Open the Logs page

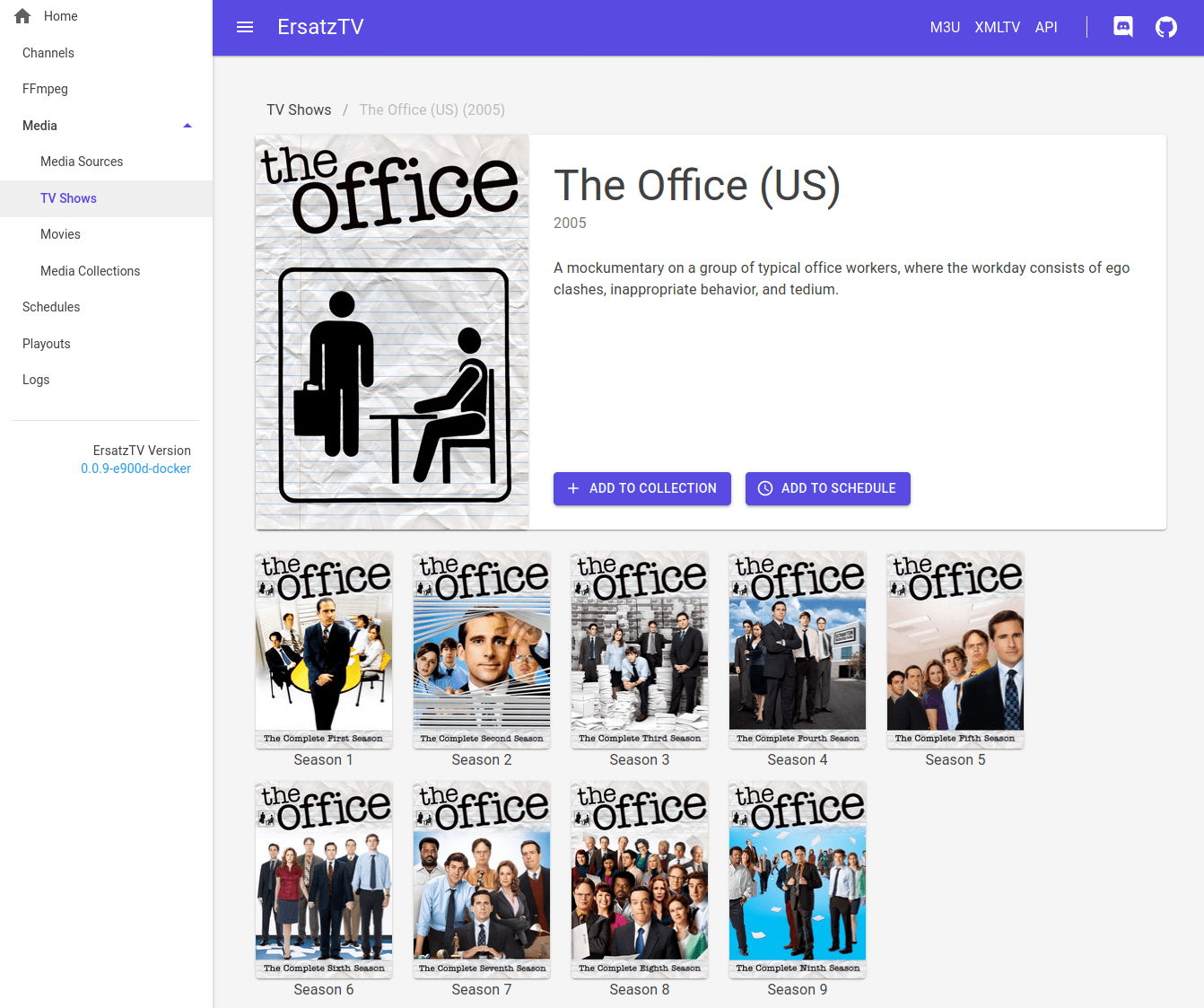pos(106,380)
